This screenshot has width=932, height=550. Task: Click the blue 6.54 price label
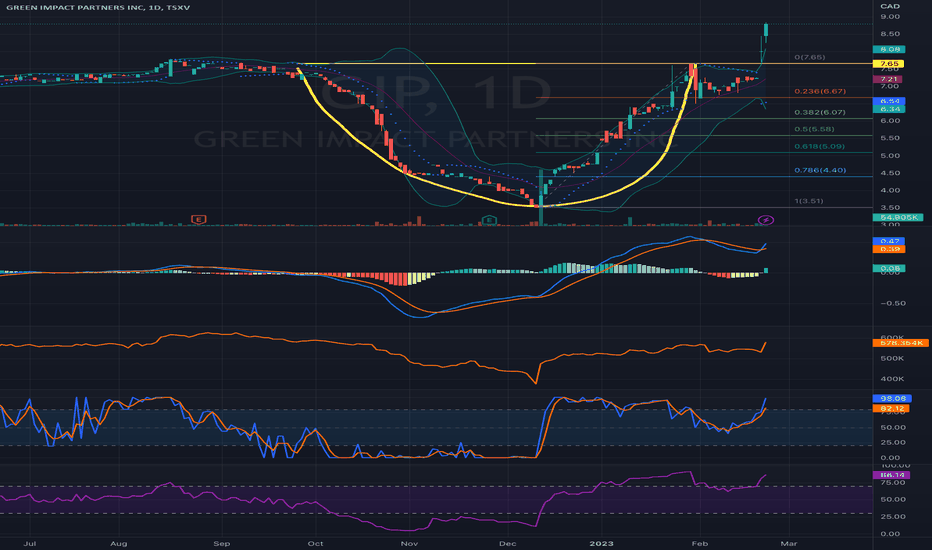889,101
